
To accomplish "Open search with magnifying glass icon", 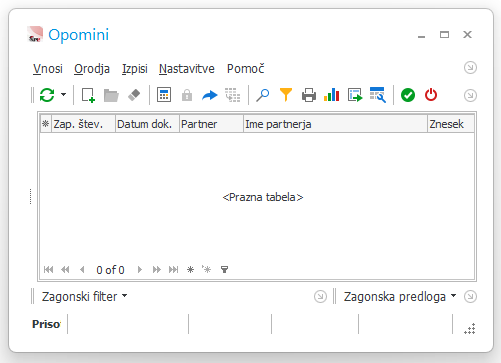I will [263, 95].
